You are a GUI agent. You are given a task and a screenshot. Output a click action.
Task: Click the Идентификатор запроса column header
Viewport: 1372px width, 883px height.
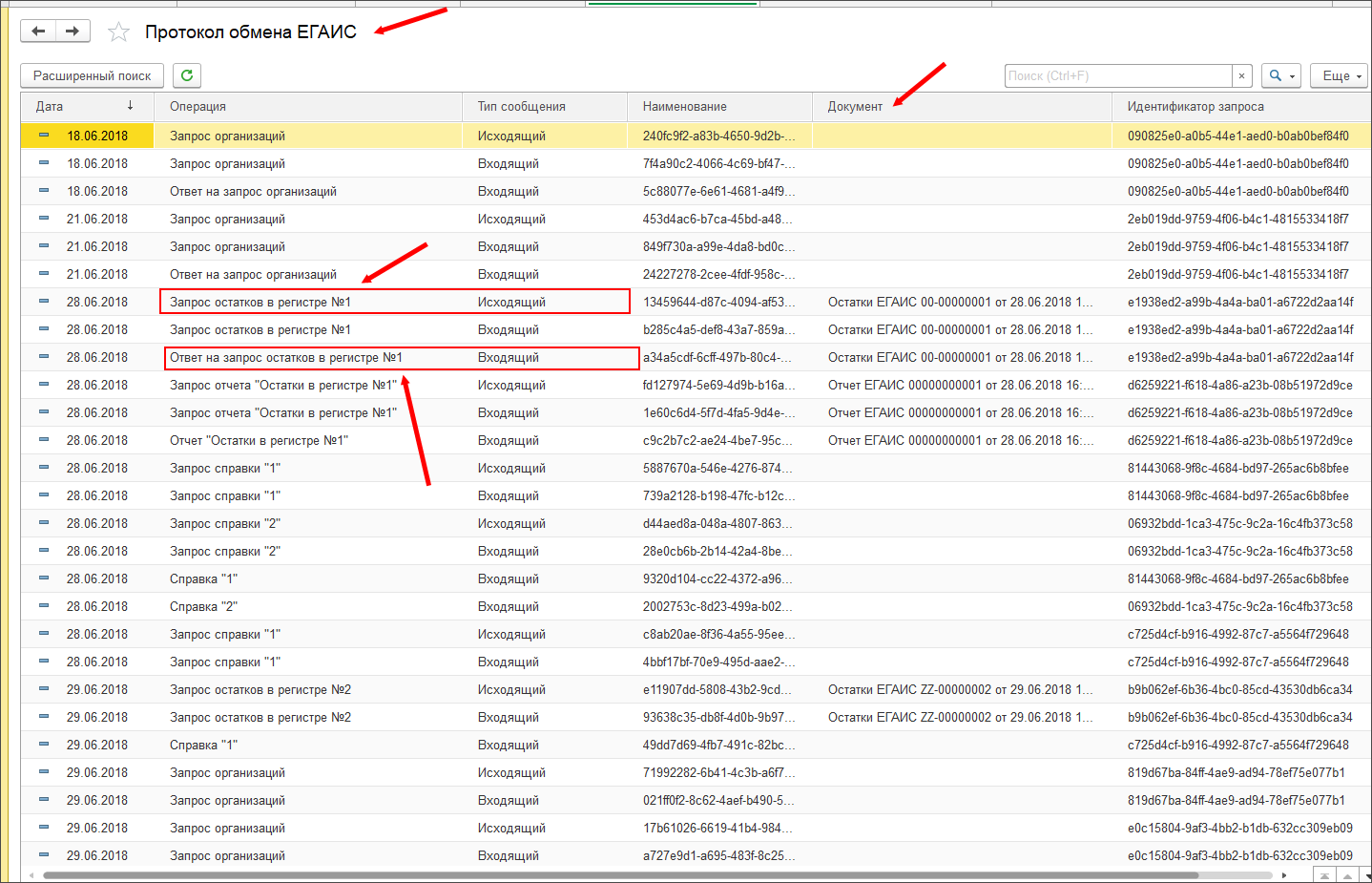click(x=1241, y=106)
